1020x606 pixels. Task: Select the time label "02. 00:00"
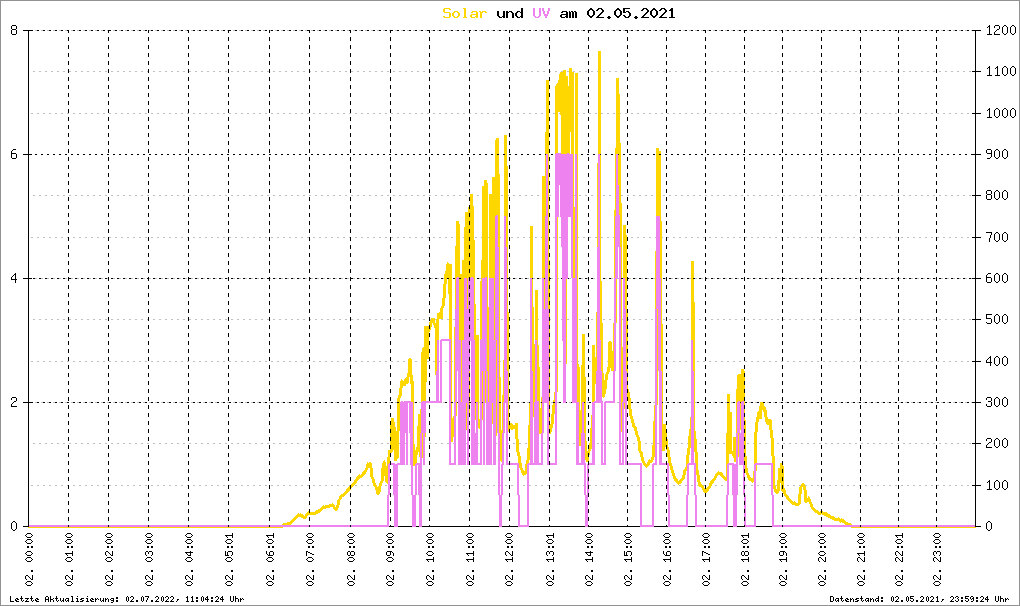pyautogui.click(x=29, y=559)
